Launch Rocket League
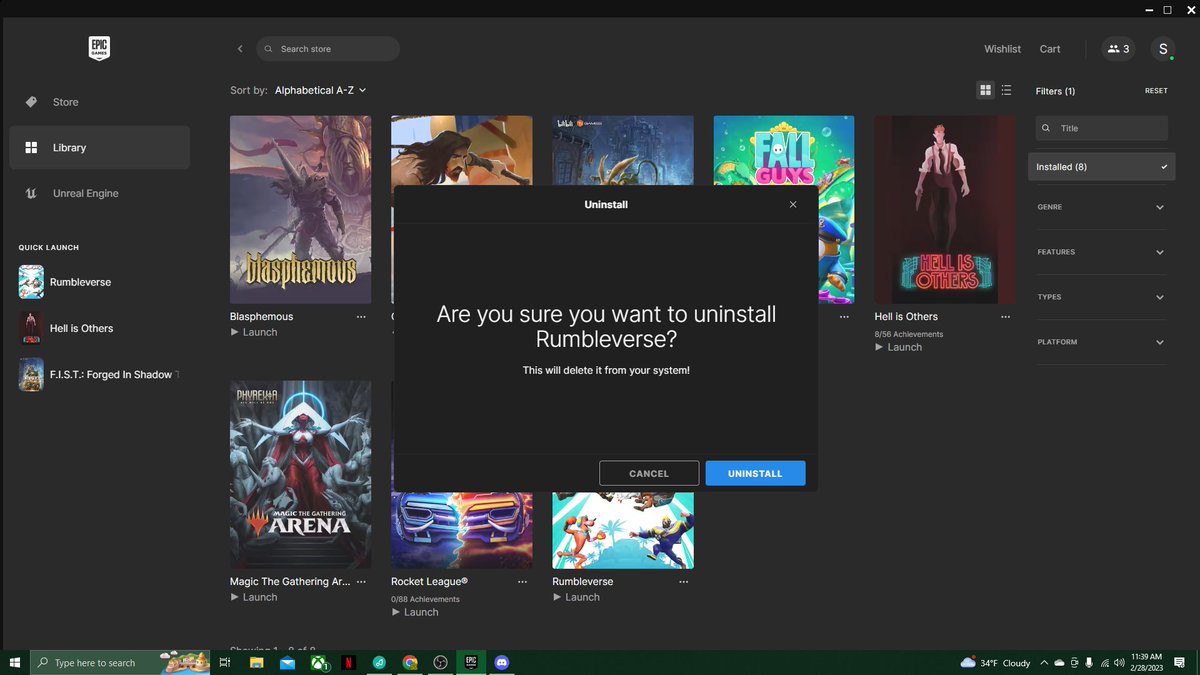Image resolution: width=1200 pixels, height=675 pixels. click(415, 612)
